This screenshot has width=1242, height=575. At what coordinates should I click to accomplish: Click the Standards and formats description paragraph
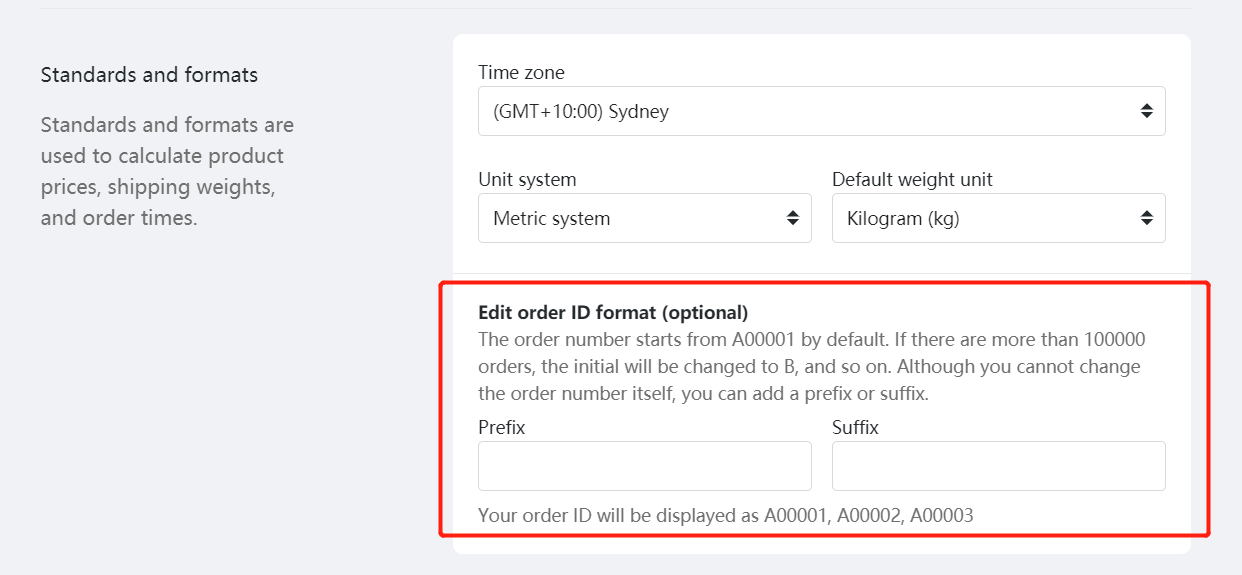pos(168,171)
